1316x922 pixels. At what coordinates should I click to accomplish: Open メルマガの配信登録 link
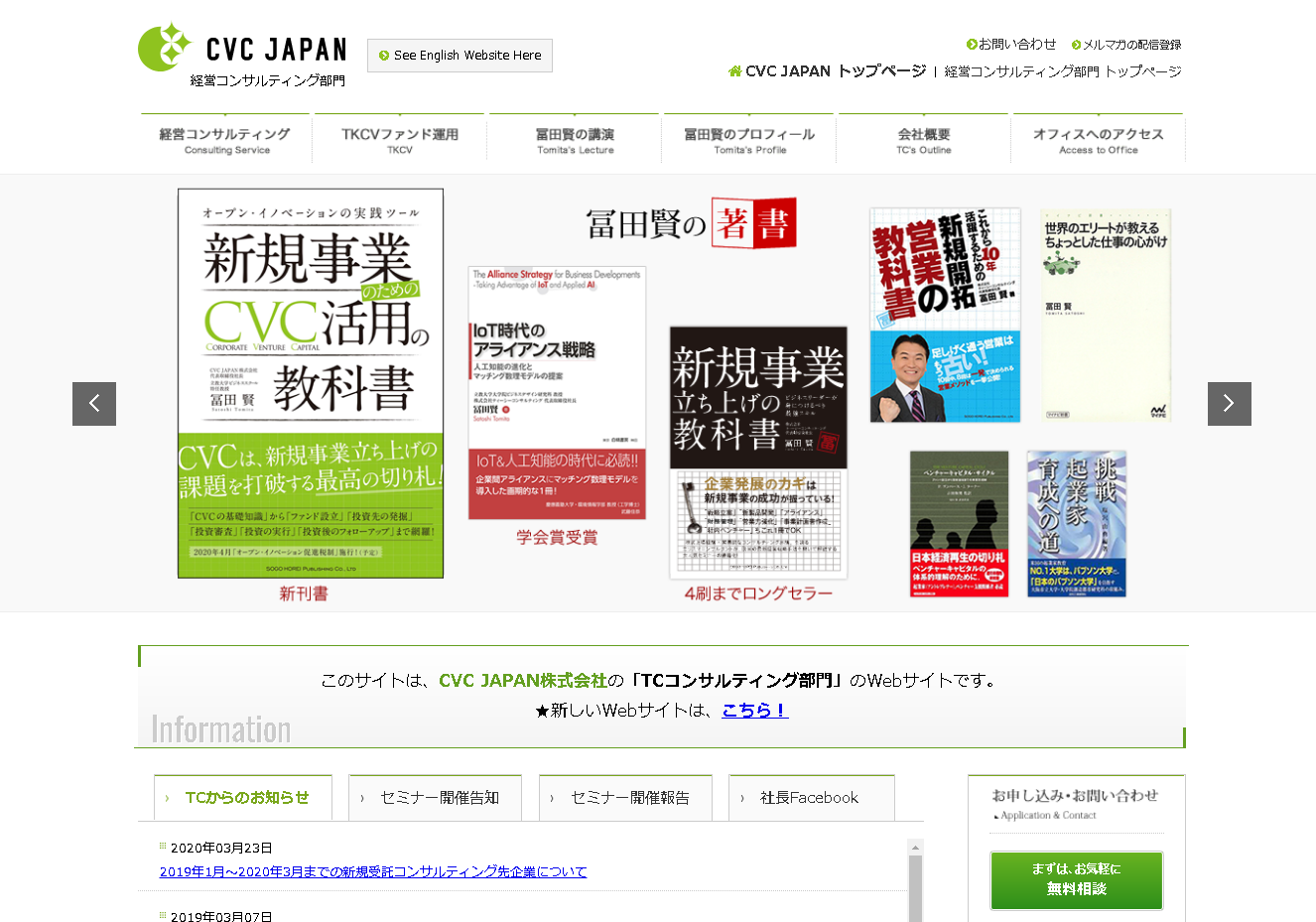(x=1131, y=45)
